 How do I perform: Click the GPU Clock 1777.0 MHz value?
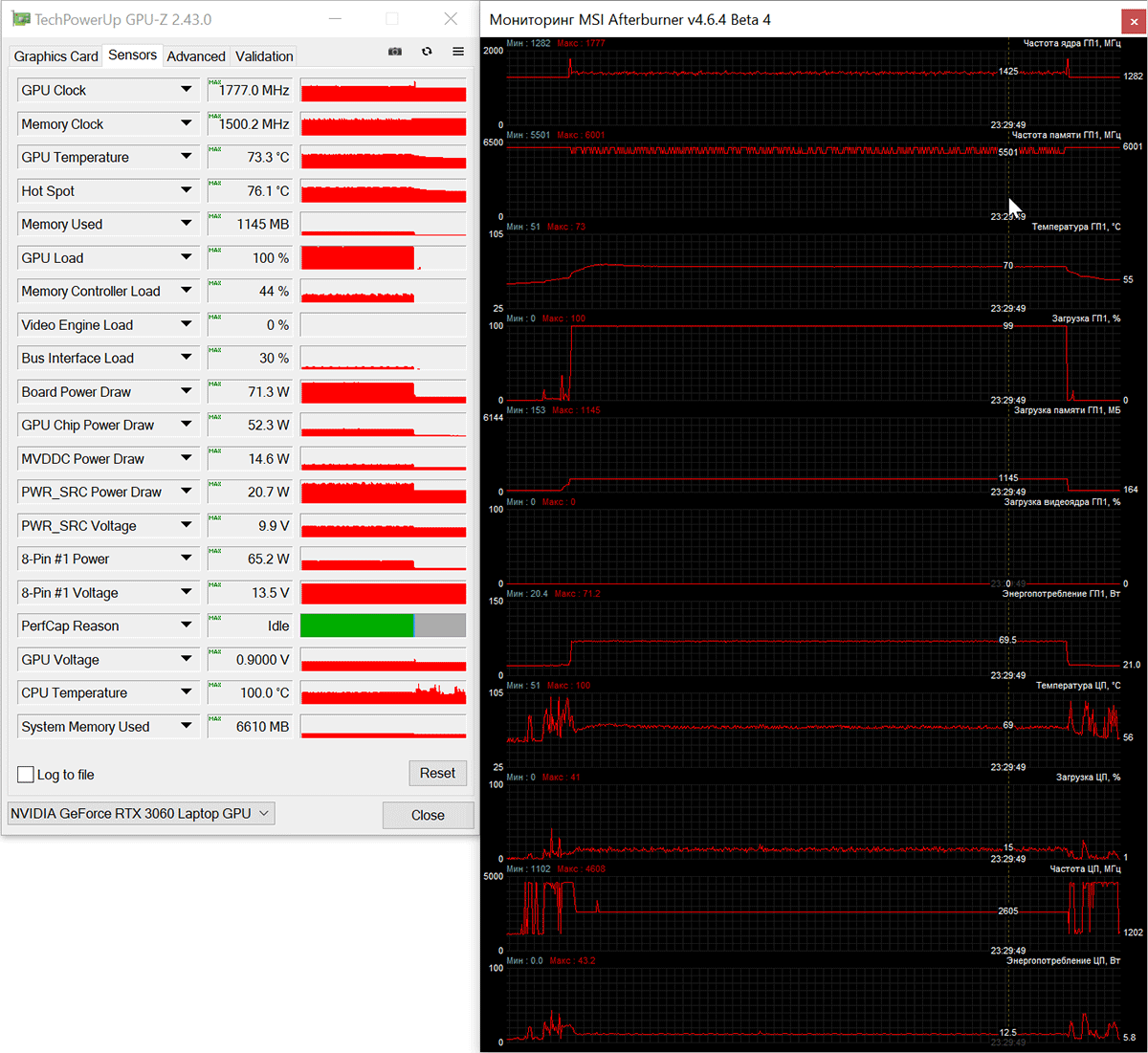[x=254, y=90]
